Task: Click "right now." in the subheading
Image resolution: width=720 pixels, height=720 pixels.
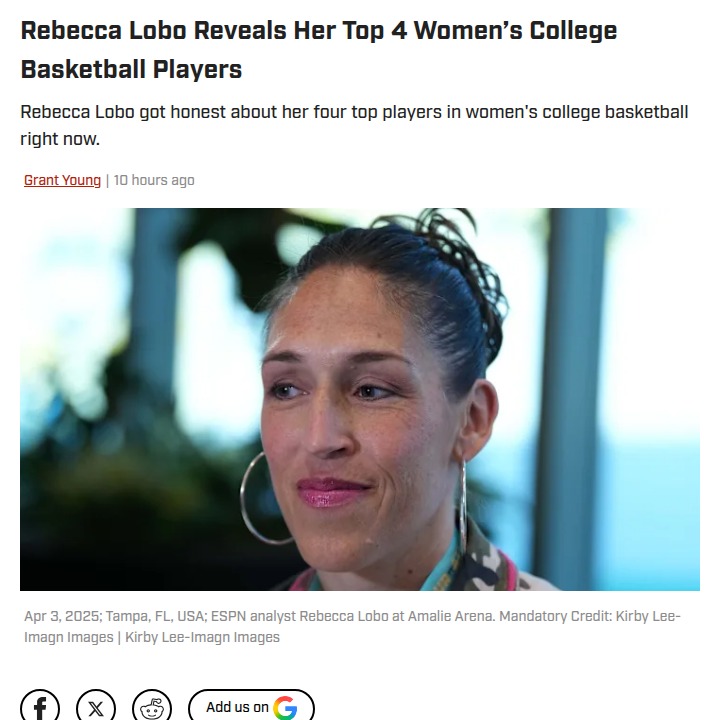Action: [x=60, y=139]
